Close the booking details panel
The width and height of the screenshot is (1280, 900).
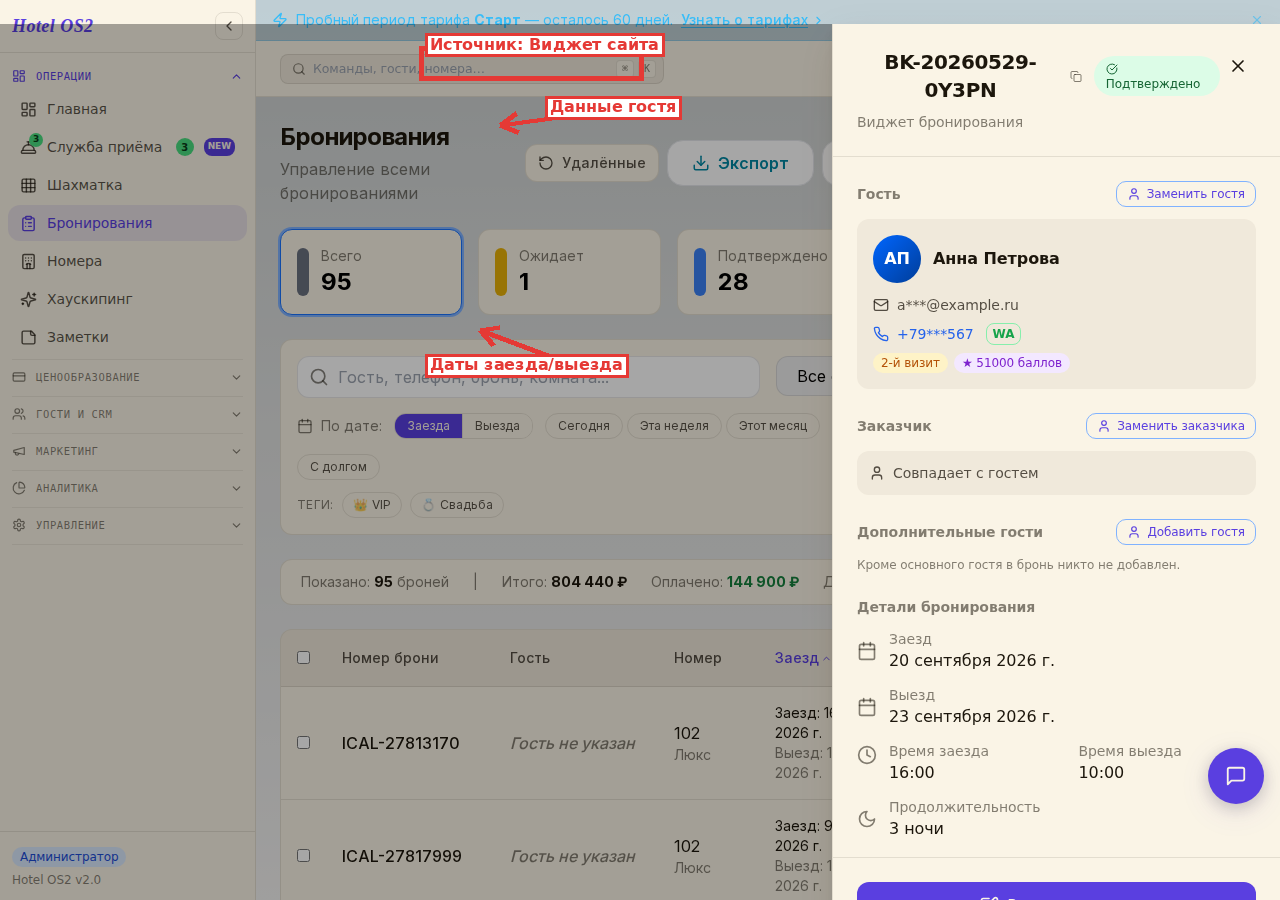click(x=1238, y=66)
